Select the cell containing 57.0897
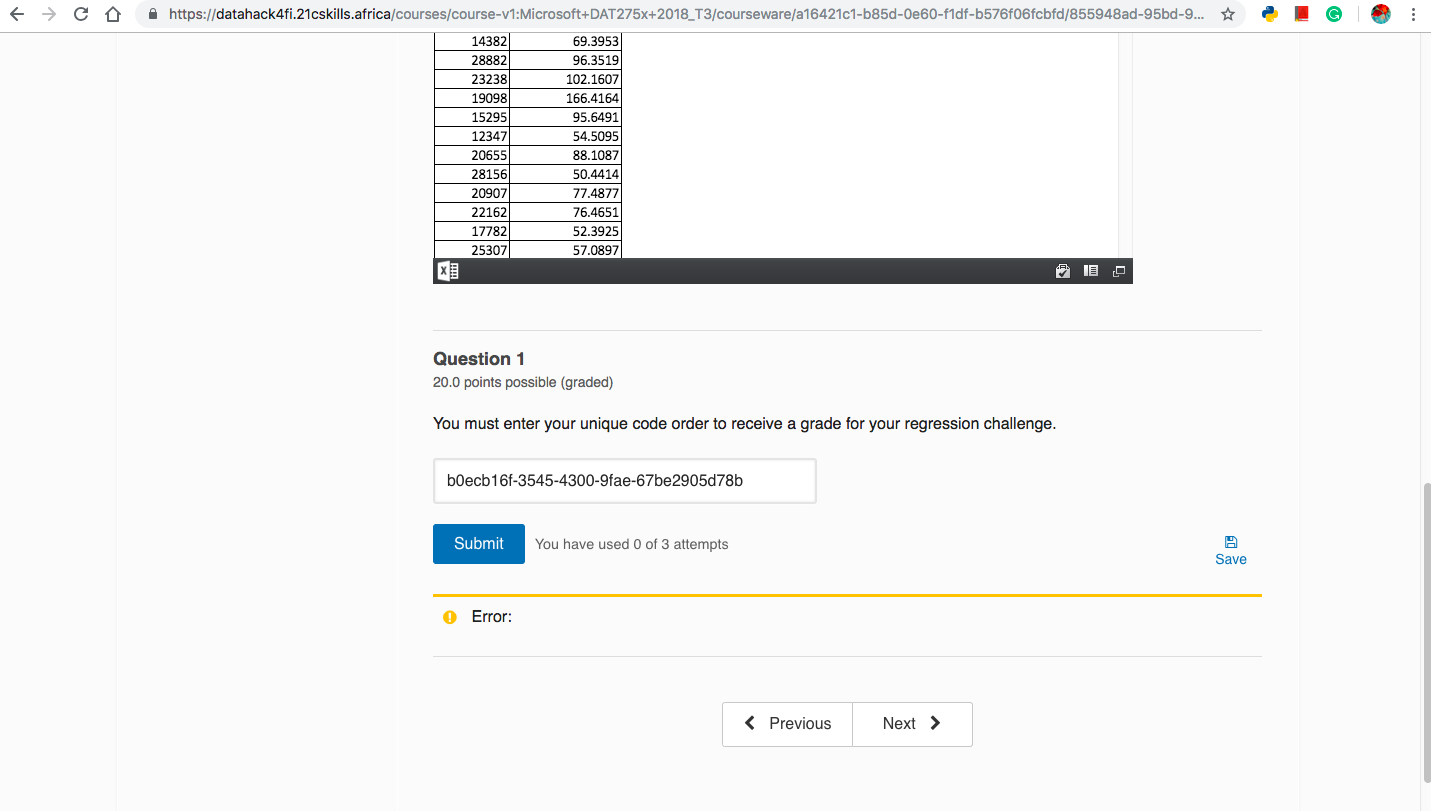This screenshot has height=811, width=1431. click(x=566, y=250)
